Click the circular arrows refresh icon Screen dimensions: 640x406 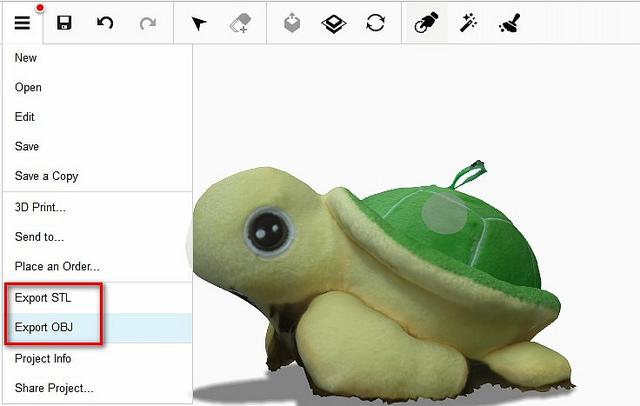(375, 22)
